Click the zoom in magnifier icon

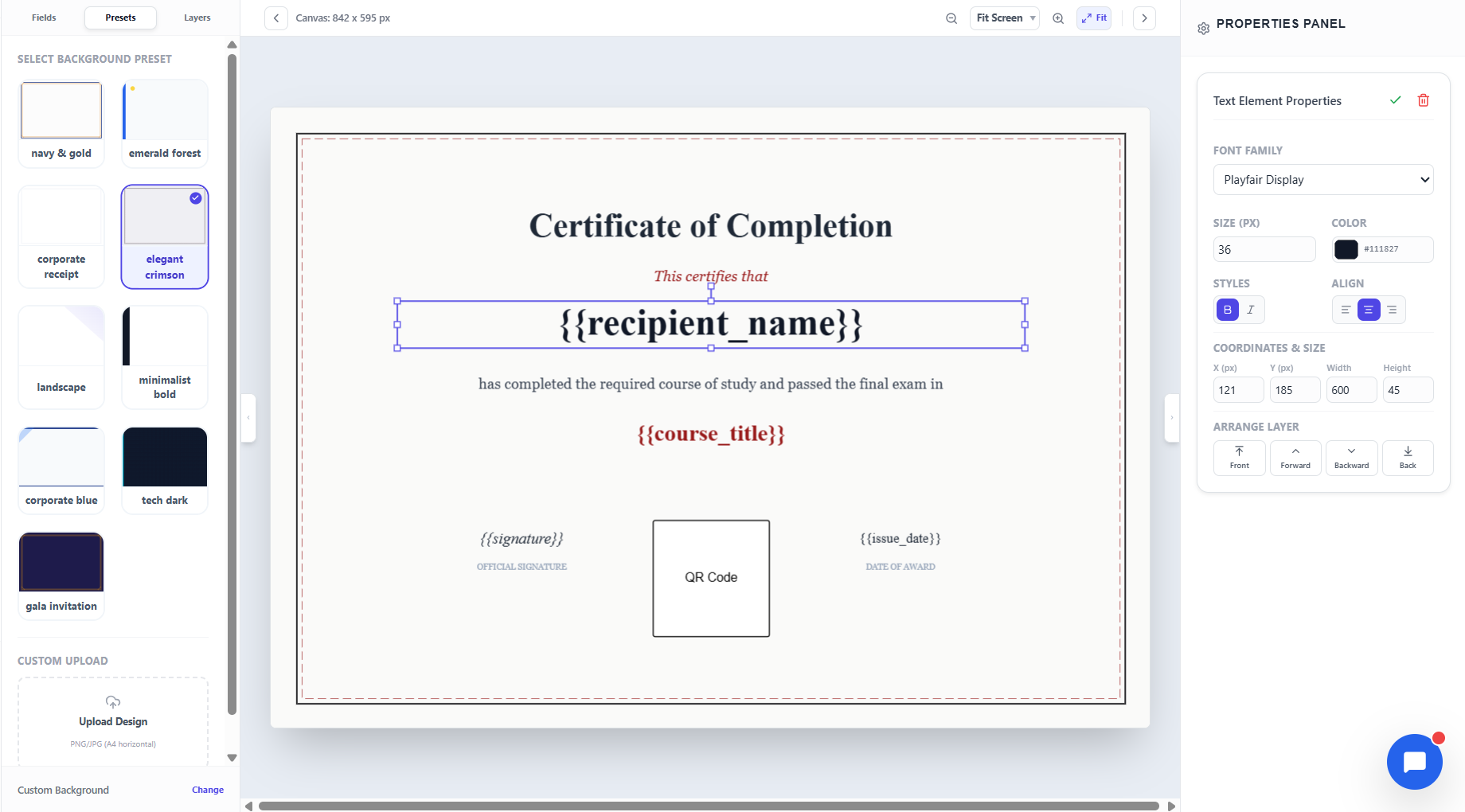tap(1058, 18)
